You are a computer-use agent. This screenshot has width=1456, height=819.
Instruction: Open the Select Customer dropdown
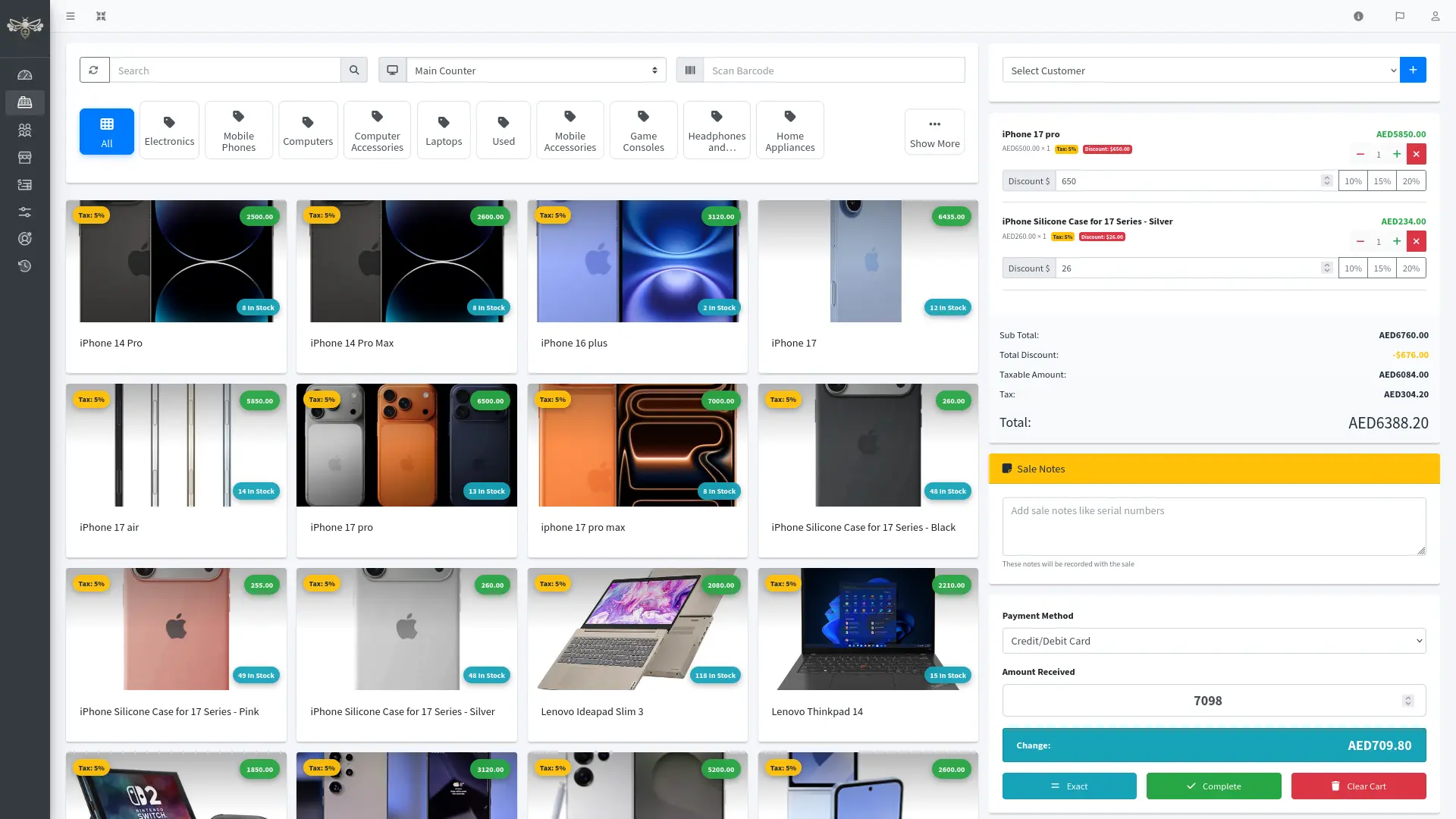click(x=1200, y=71)
